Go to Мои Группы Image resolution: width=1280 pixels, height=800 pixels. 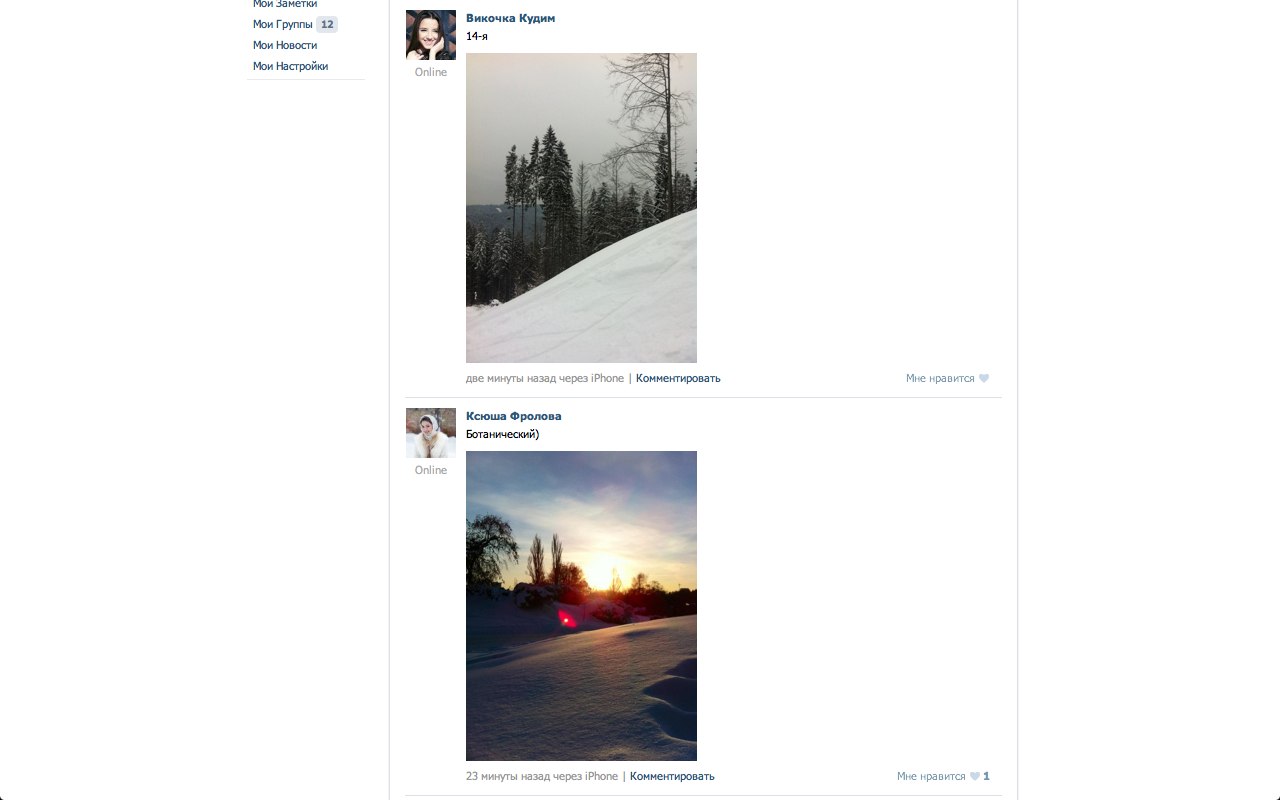coord(283,24)
